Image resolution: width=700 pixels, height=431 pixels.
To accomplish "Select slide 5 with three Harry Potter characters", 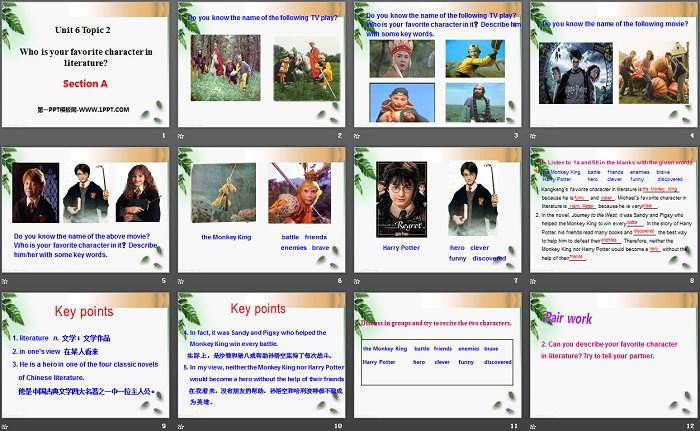I will pyautogui.click(x=85, y=210).
